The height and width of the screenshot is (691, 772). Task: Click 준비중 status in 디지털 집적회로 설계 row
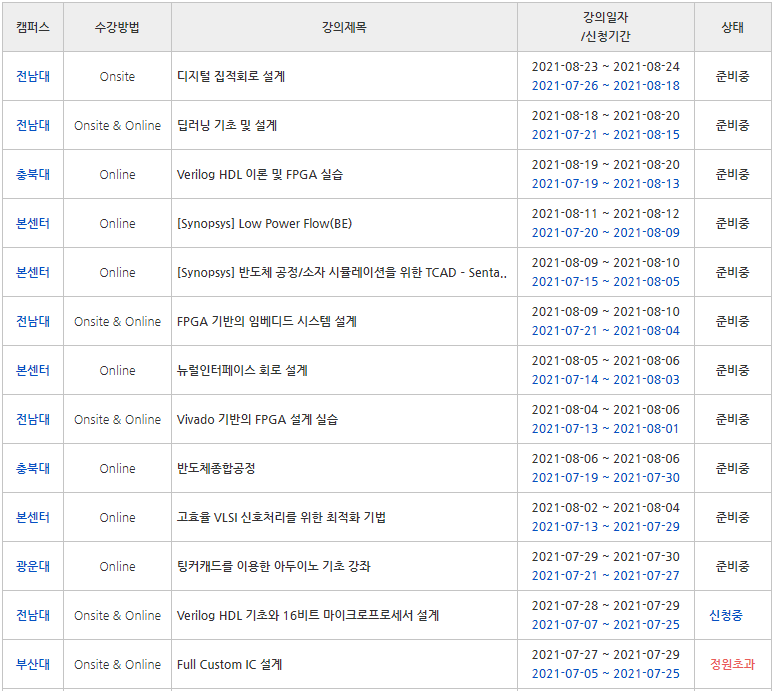tap(732, 76)
